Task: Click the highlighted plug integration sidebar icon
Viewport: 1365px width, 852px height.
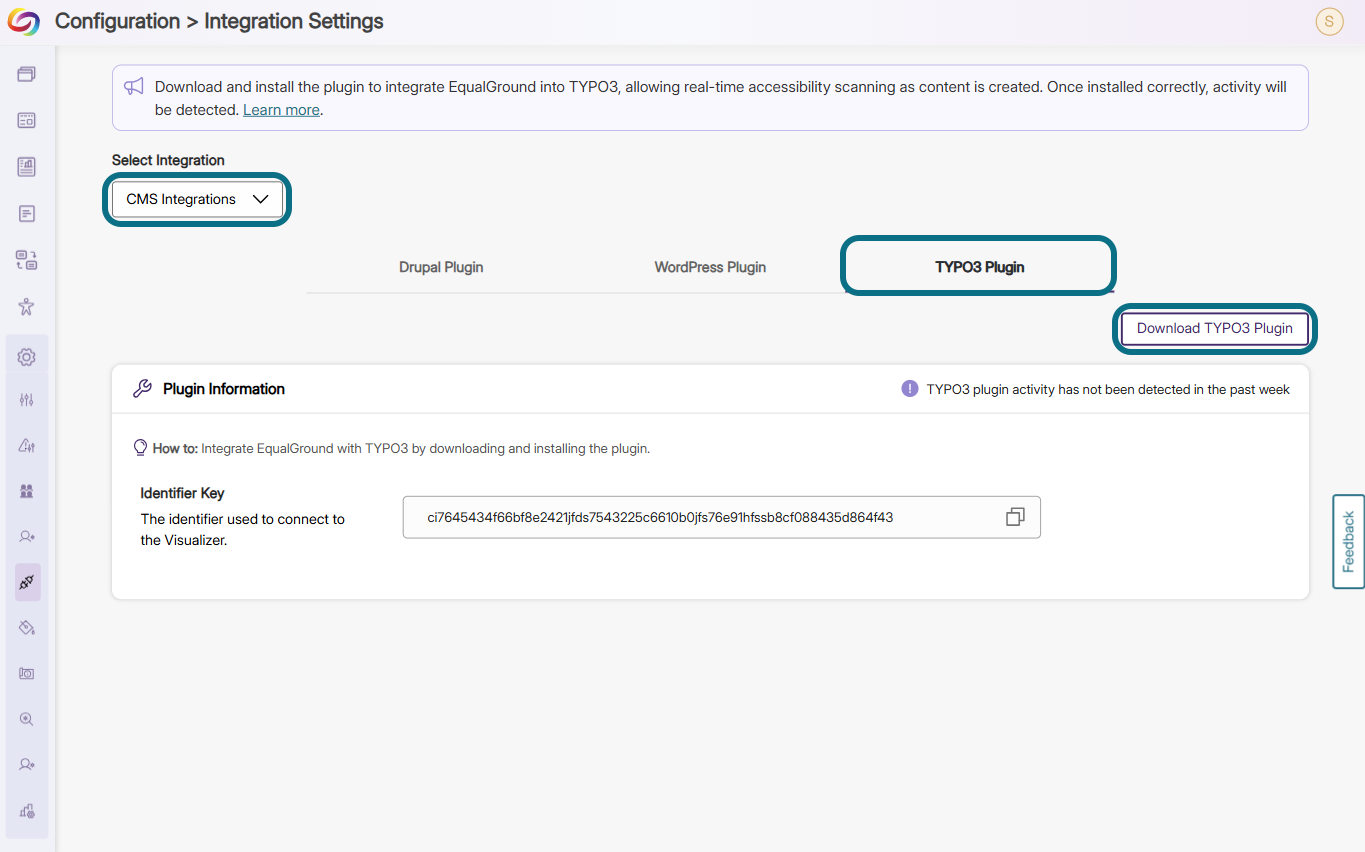Action: pyautogui.click(x=27, y=582)
